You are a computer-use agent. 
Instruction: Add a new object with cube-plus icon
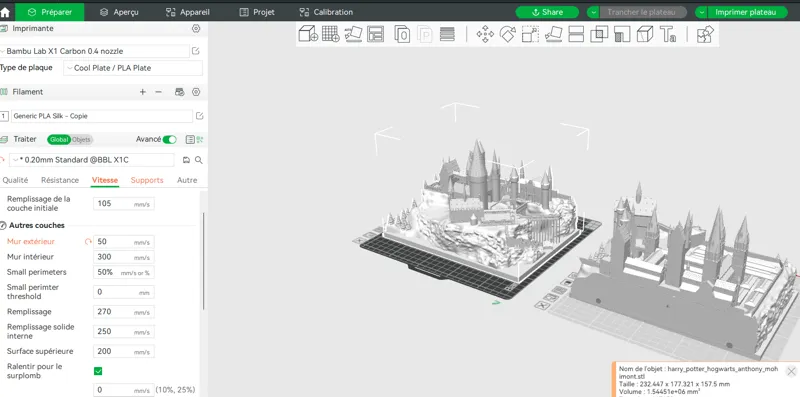click(x=308, y=34)
